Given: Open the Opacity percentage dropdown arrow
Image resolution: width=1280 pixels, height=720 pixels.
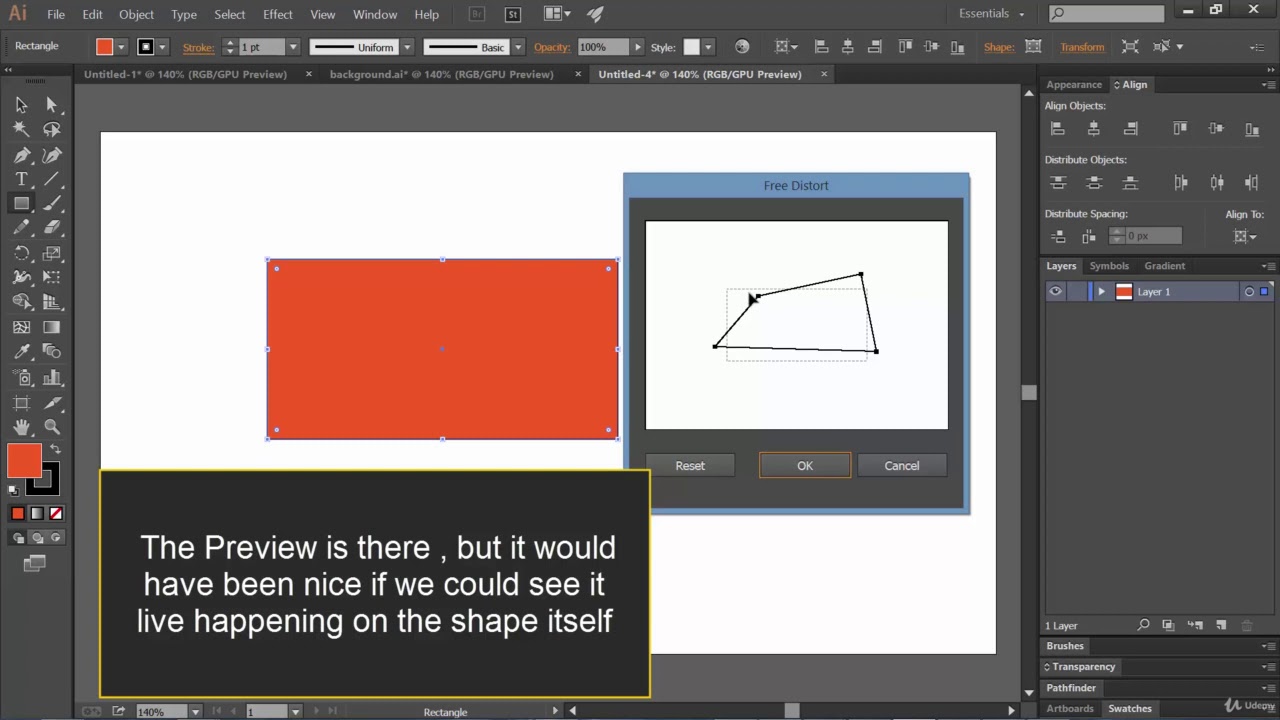Looking at the screenshot, I should pyautogui.click(x=637, y=47).
